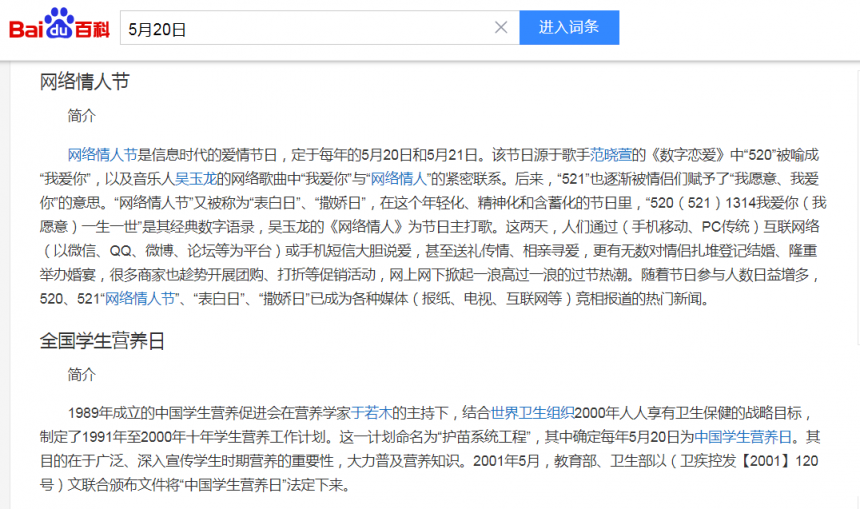Click 简介 subheading under 网络情人节
Screen dimensions: 860x509
[x=82, y=116]
